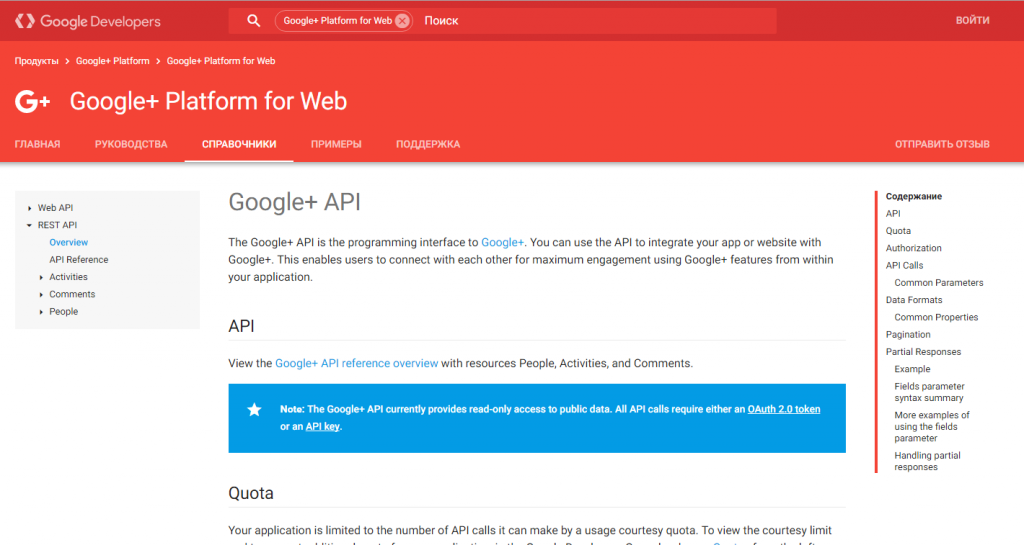Jump to Quota in contents
This screenshot has height=545, width=1024.
[x=898, y=231]
